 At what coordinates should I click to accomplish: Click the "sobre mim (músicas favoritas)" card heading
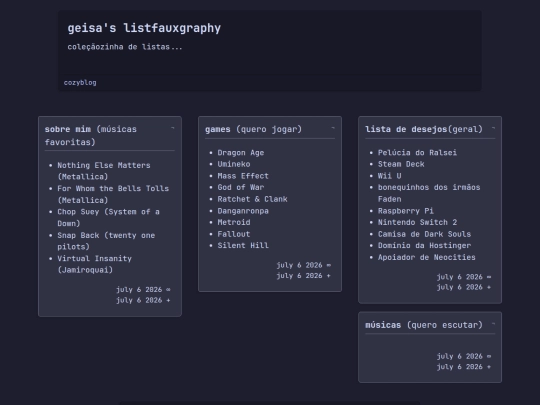(91, 135)
